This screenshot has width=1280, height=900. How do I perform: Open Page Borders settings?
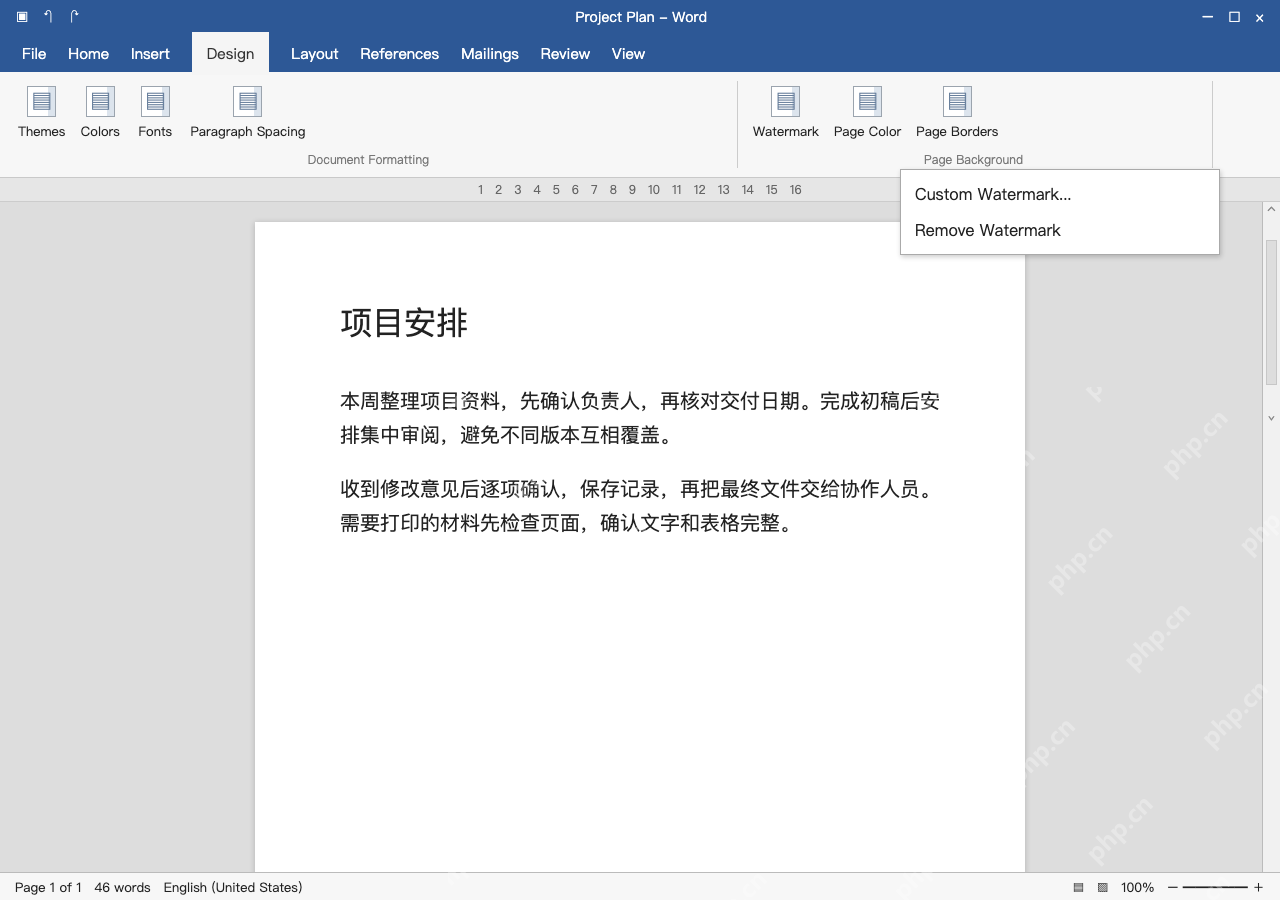click(x=957, y=112)
